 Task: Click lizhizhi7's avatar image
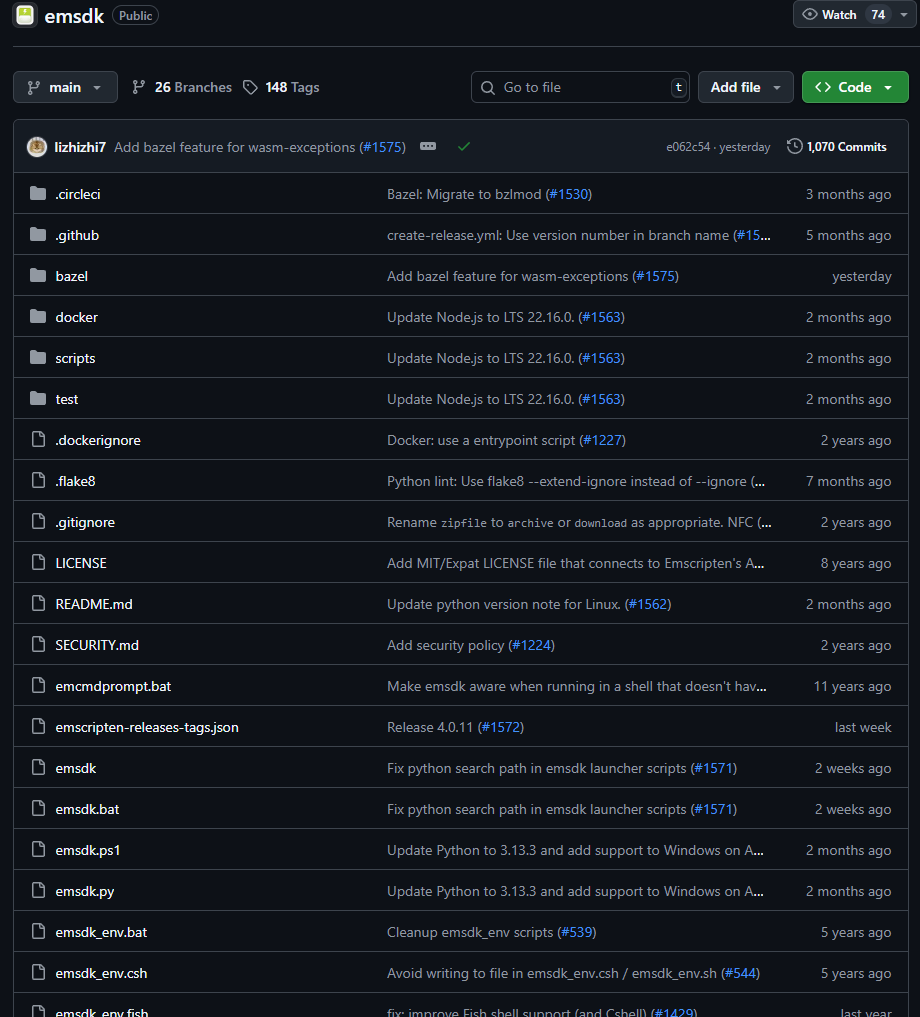coord(37,147)
